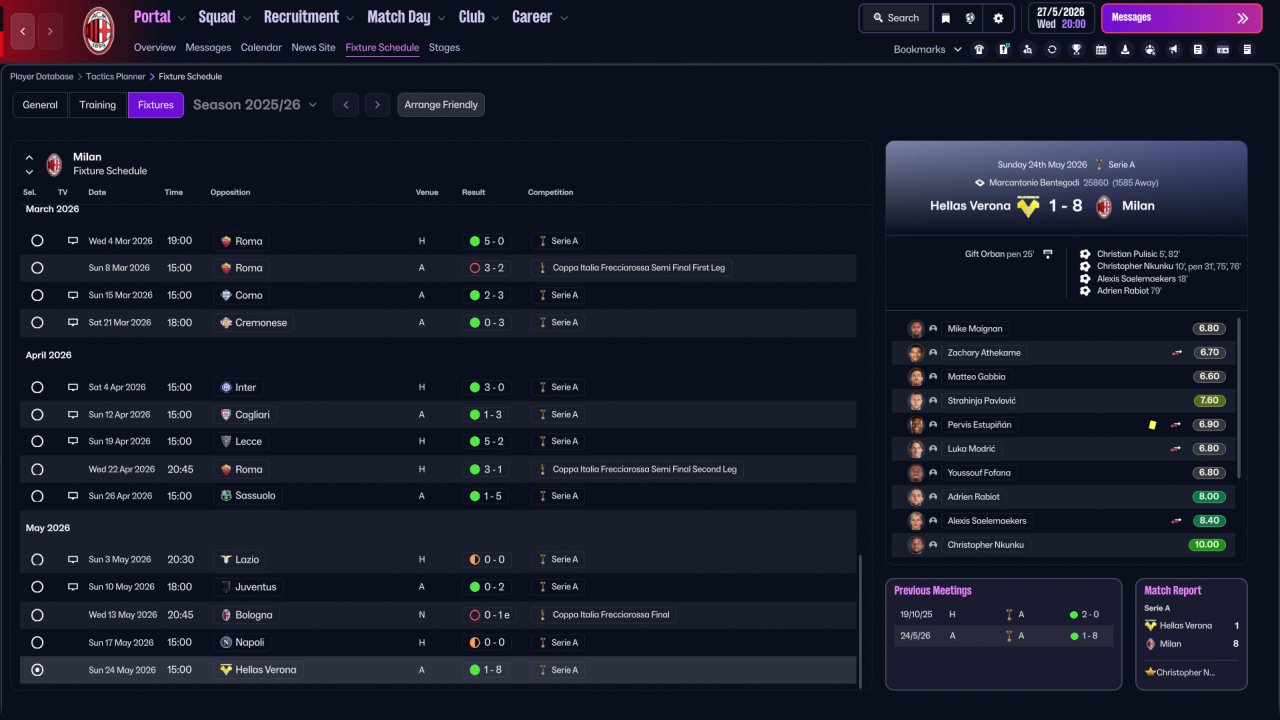Open the calendar grid icon in the bookmarks bar
Screen dimensions: 1280x720
(1101, 49)
